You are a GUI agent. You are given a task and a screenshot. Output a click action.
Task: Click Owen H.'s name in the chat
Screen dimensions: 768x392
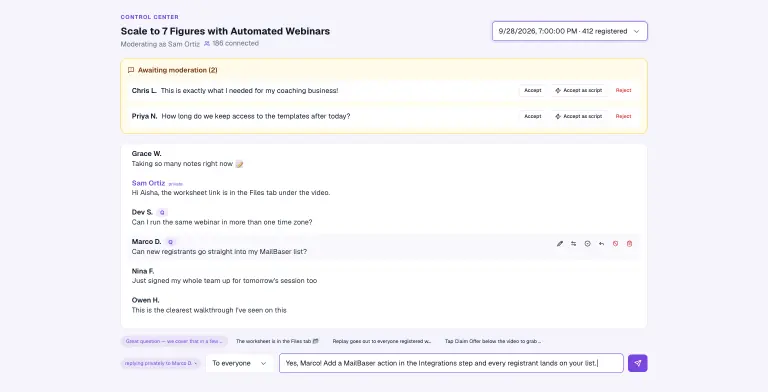(x=145, y=300)
